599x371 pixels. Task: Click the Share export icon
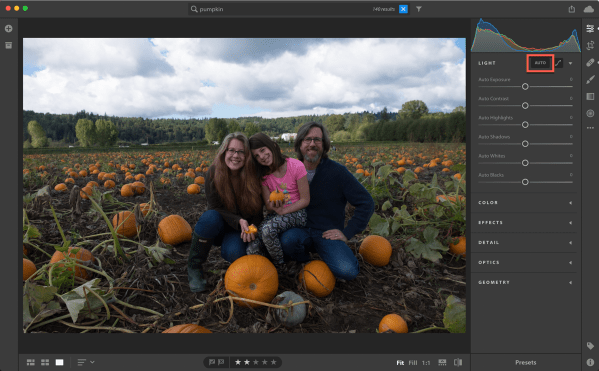[571, 9]
